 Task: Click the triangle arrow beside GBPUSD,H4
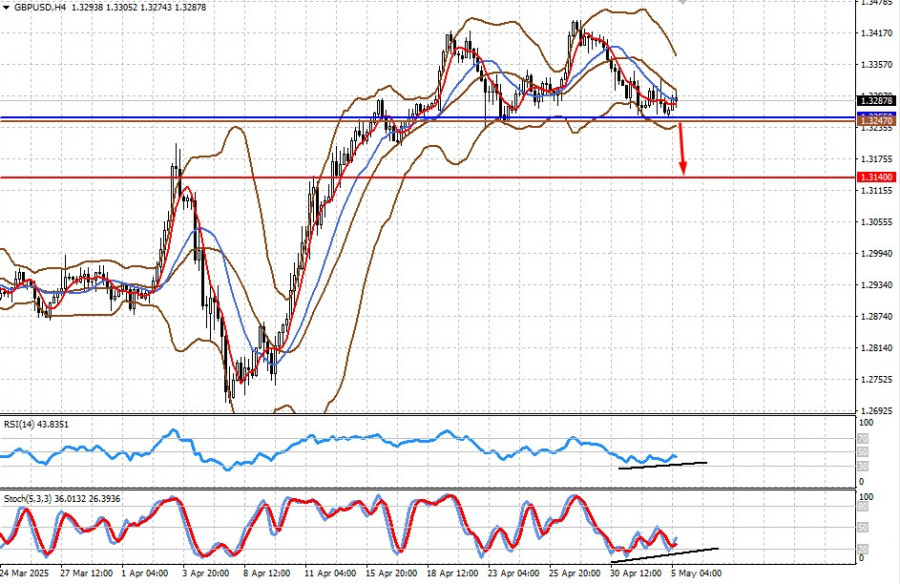(x=6, y=8)
